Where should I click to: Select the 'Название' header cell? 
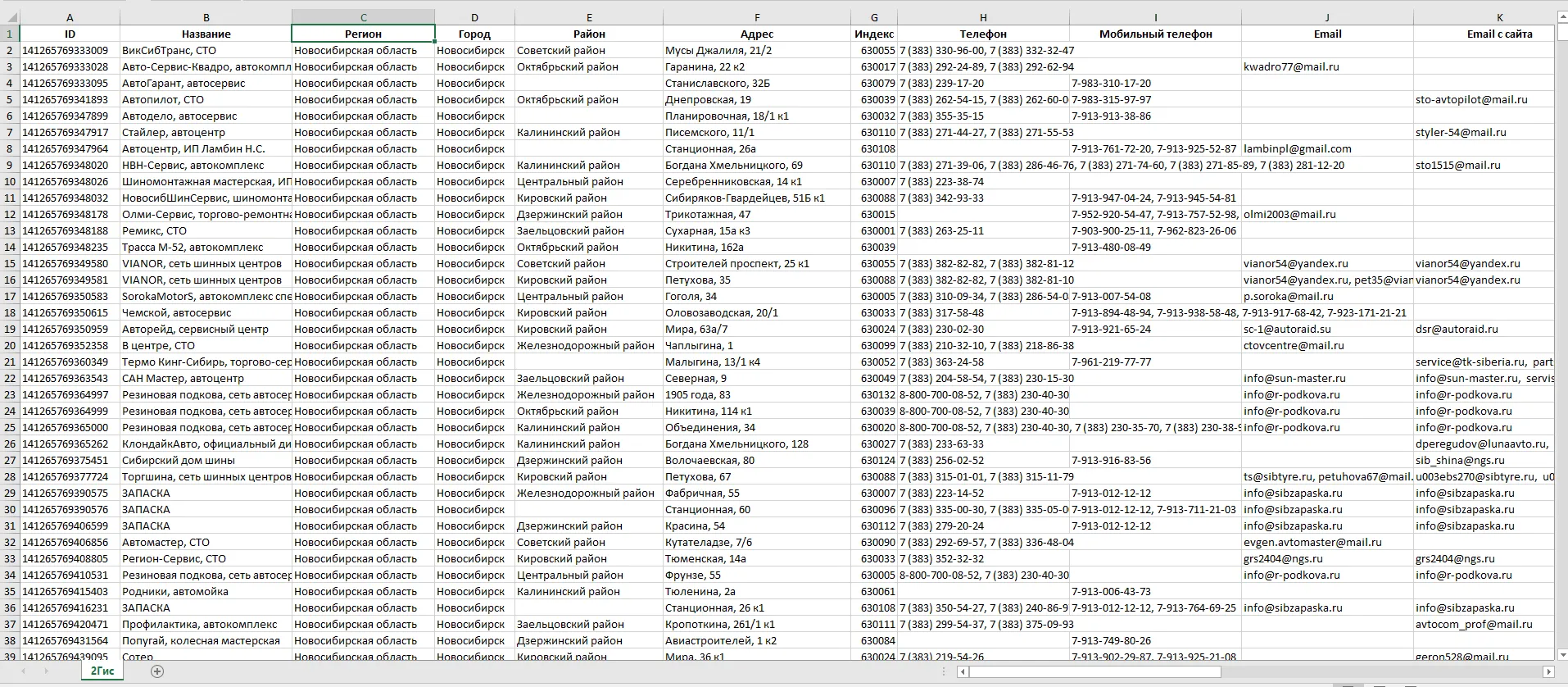pos(206,34)
